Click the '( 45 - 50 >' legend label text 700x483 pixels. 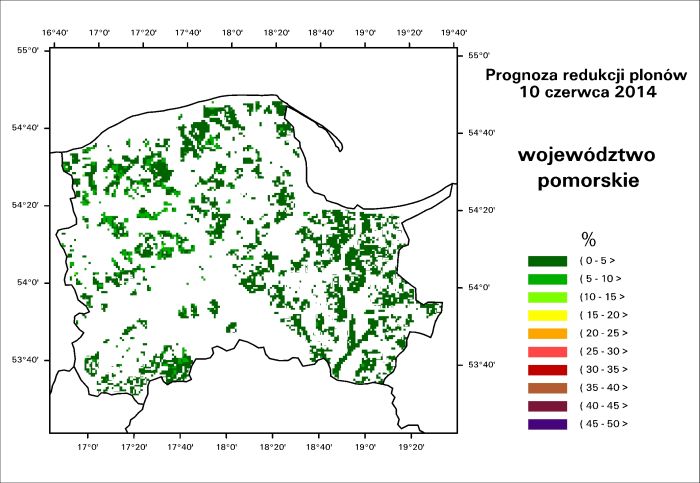(x=601, y=424)
